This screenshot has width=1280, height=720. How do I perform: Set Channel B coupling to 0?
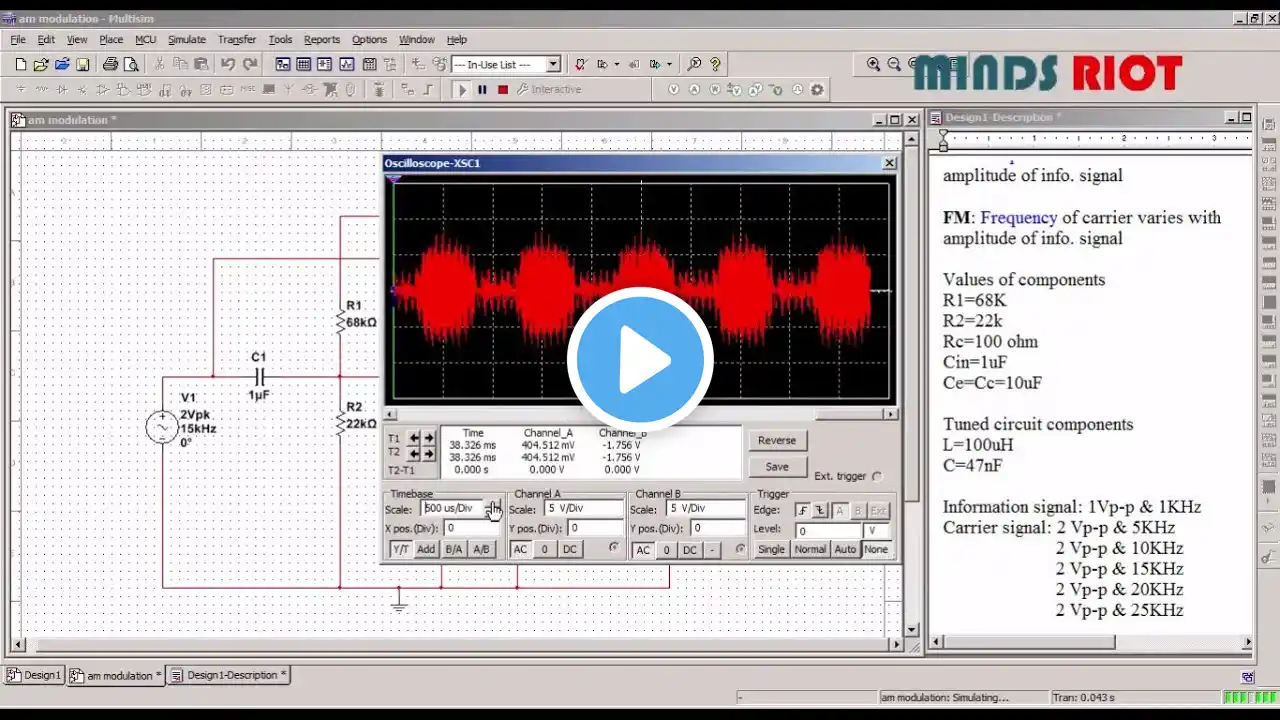(666, 550)
